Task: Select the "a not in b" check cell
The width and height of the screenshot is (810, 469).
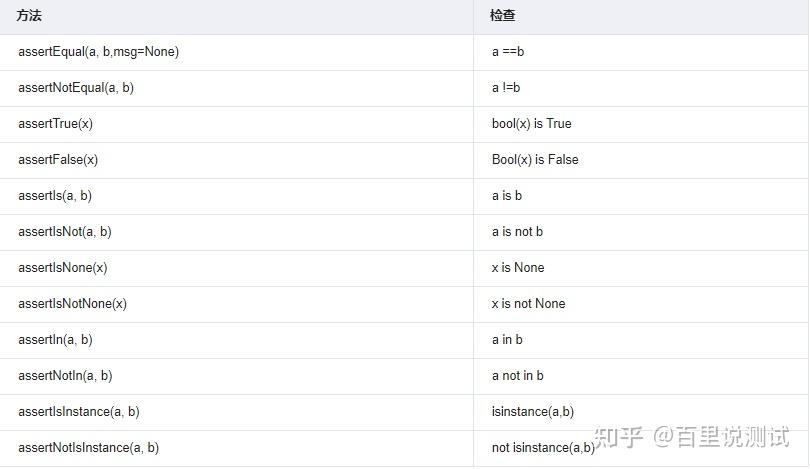Action: tap(518, 375)
